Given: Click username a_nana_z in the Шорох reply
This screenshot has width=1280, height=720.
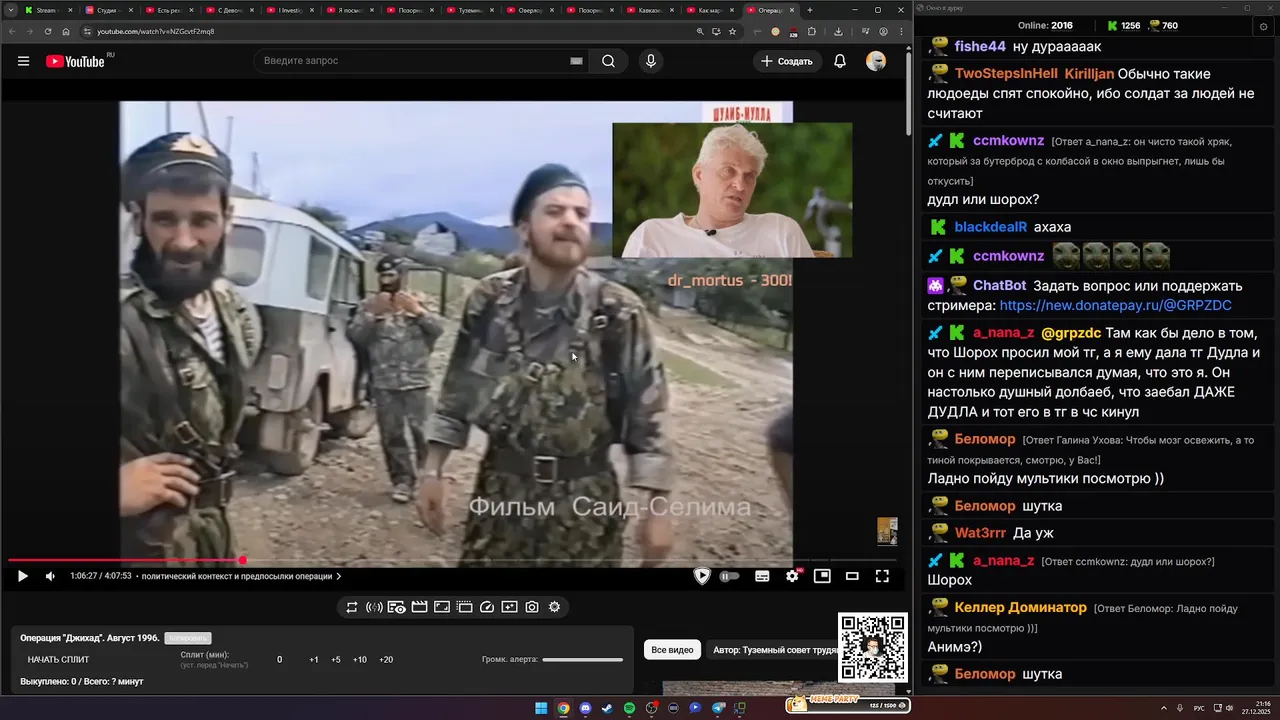Looking at the screenshot, I should [x=1003, y=560].
